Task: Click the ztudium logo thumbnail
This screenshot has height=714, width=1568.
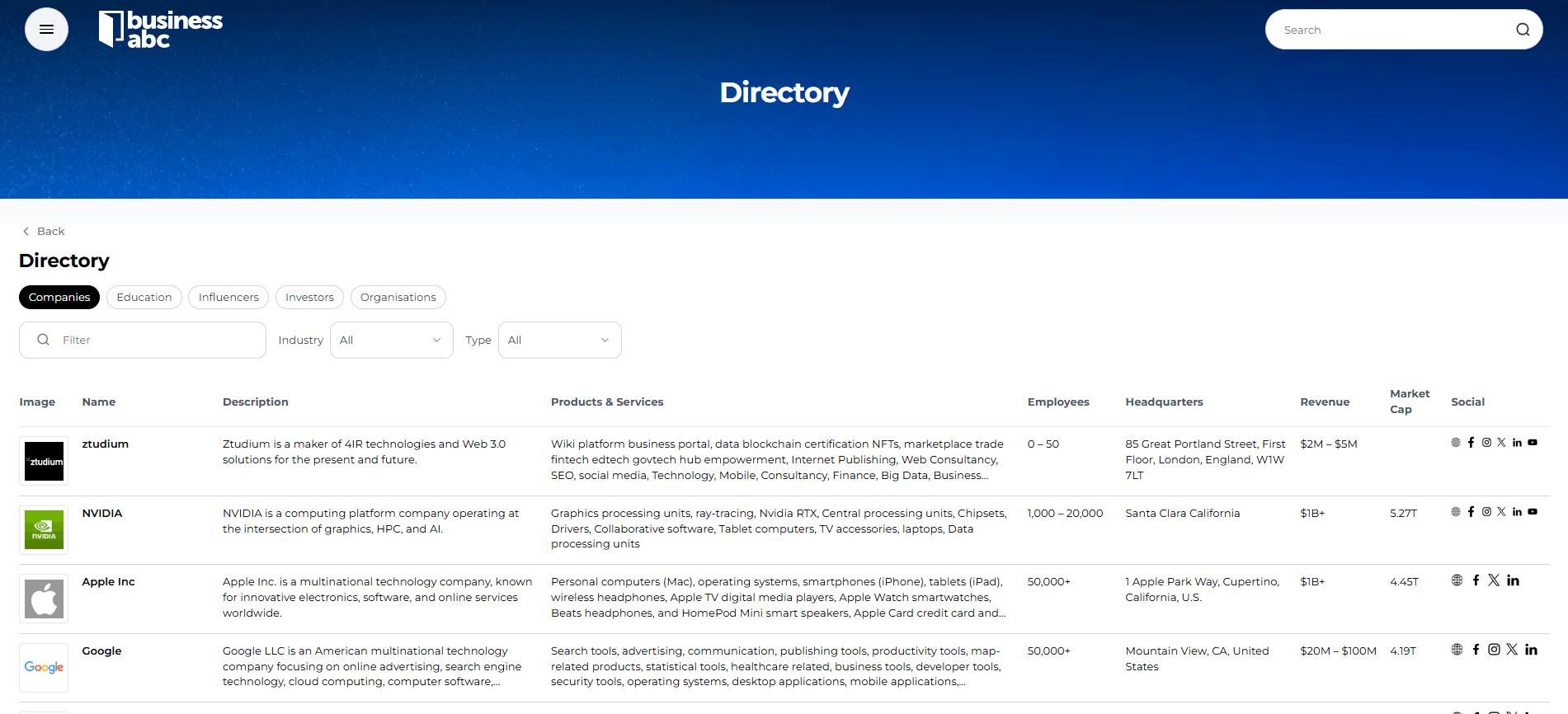Action: 44,461
